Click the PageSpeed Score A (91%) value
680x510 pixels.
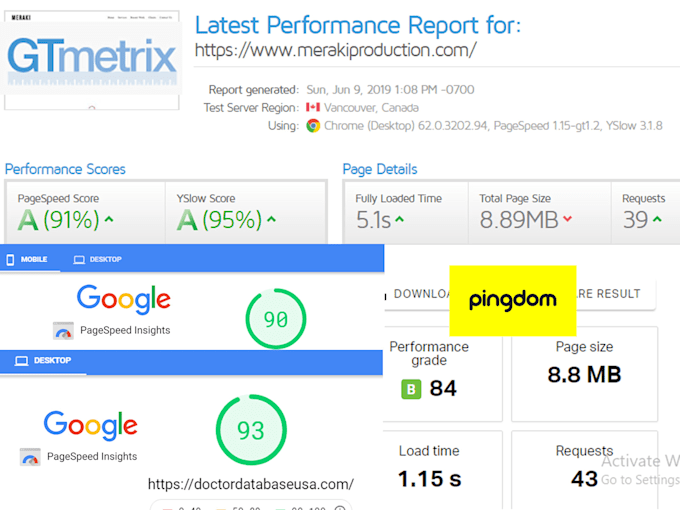coord(59,220)
